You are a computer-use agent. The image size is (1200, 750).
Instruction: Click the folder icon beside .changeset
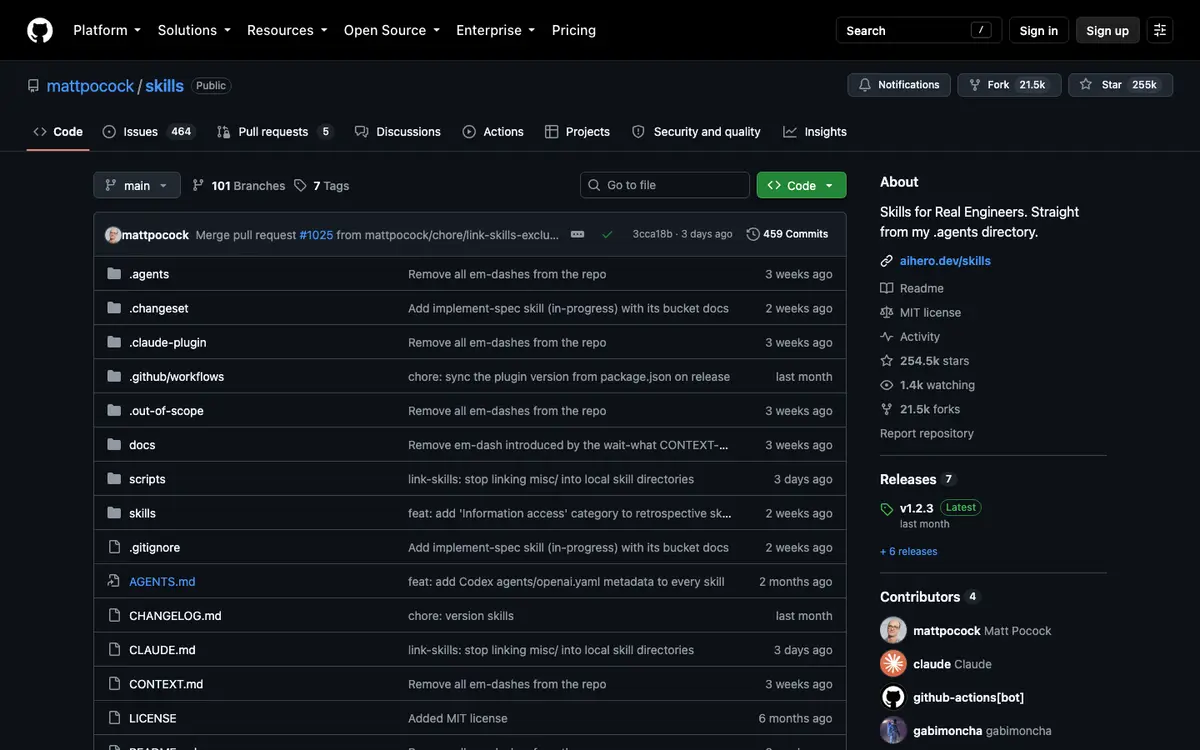114,308
